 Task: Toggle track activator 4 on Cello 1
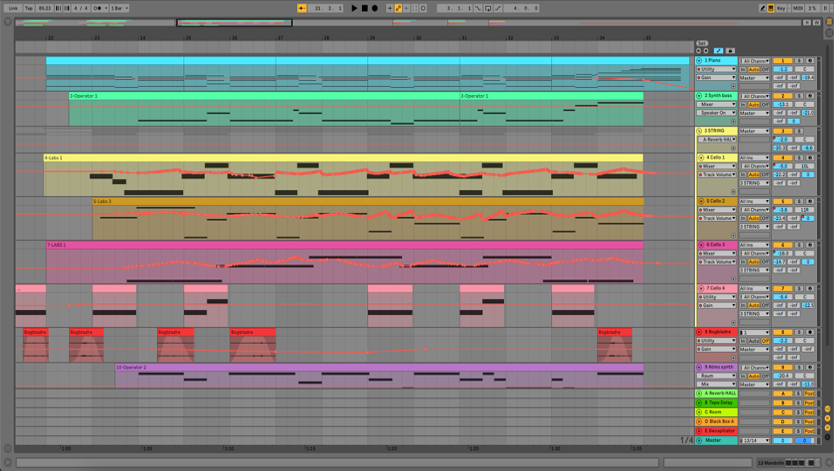[782, 158]
